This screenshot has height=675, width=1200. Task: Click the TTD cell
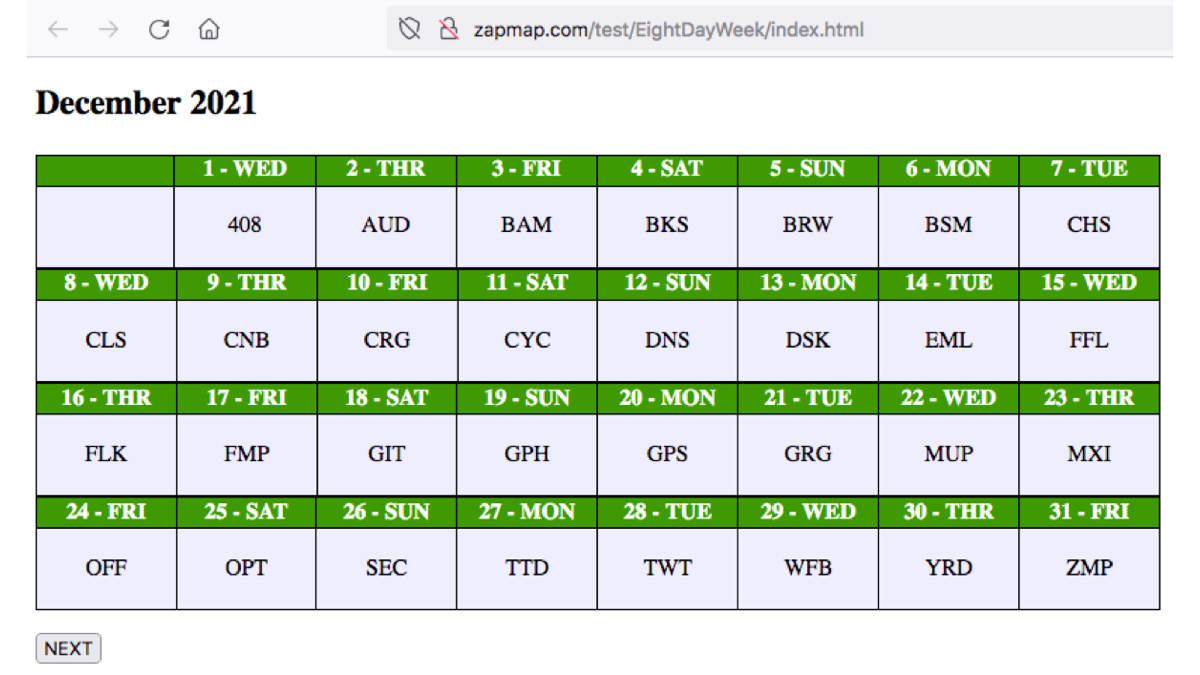[526, 568]
